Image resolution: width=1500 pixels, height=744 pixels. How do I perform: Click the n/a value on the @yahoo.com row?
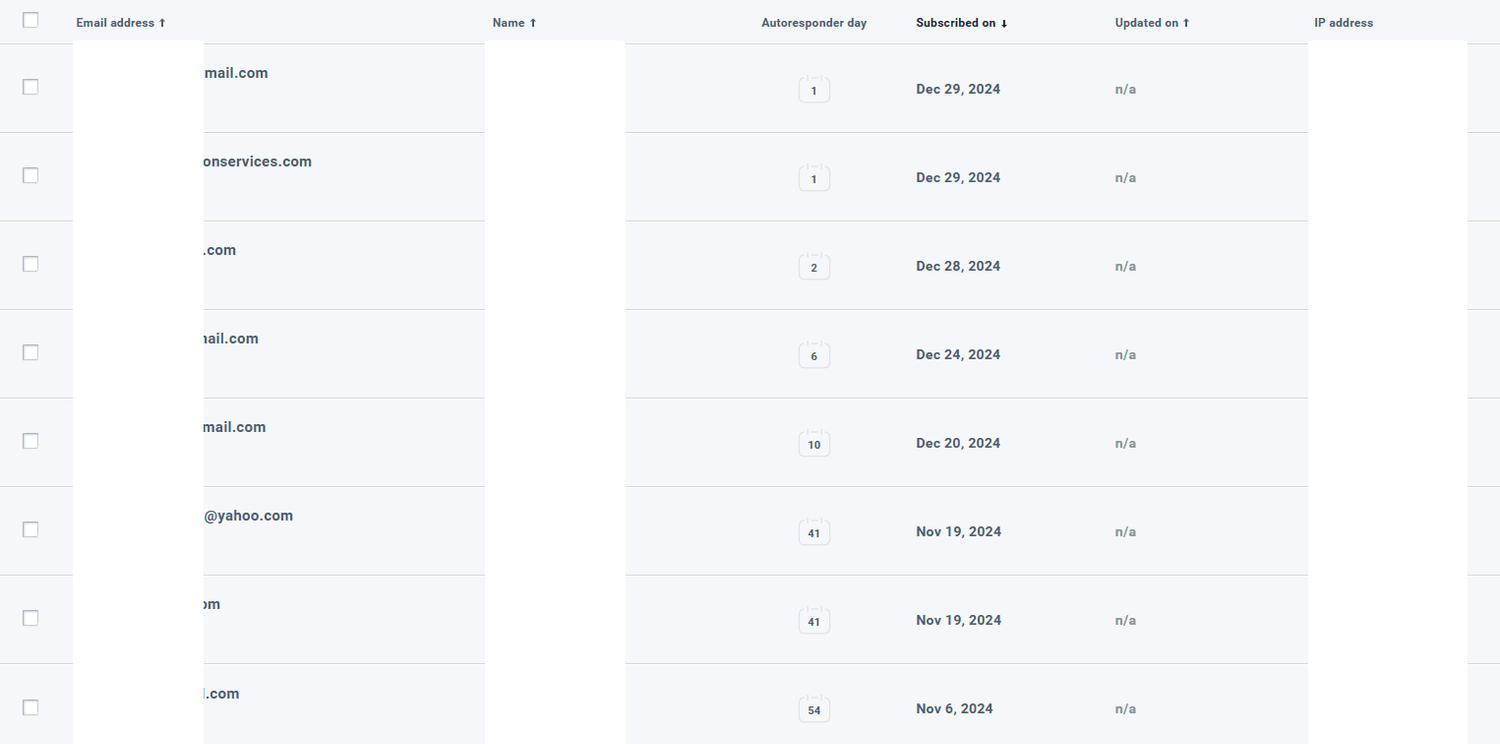point(1125,531)
